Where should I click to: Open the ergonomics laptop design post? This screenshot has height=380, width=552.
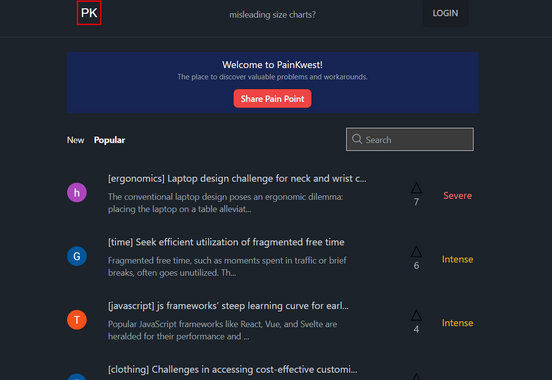pyautogui.click(x=237, y=179)
